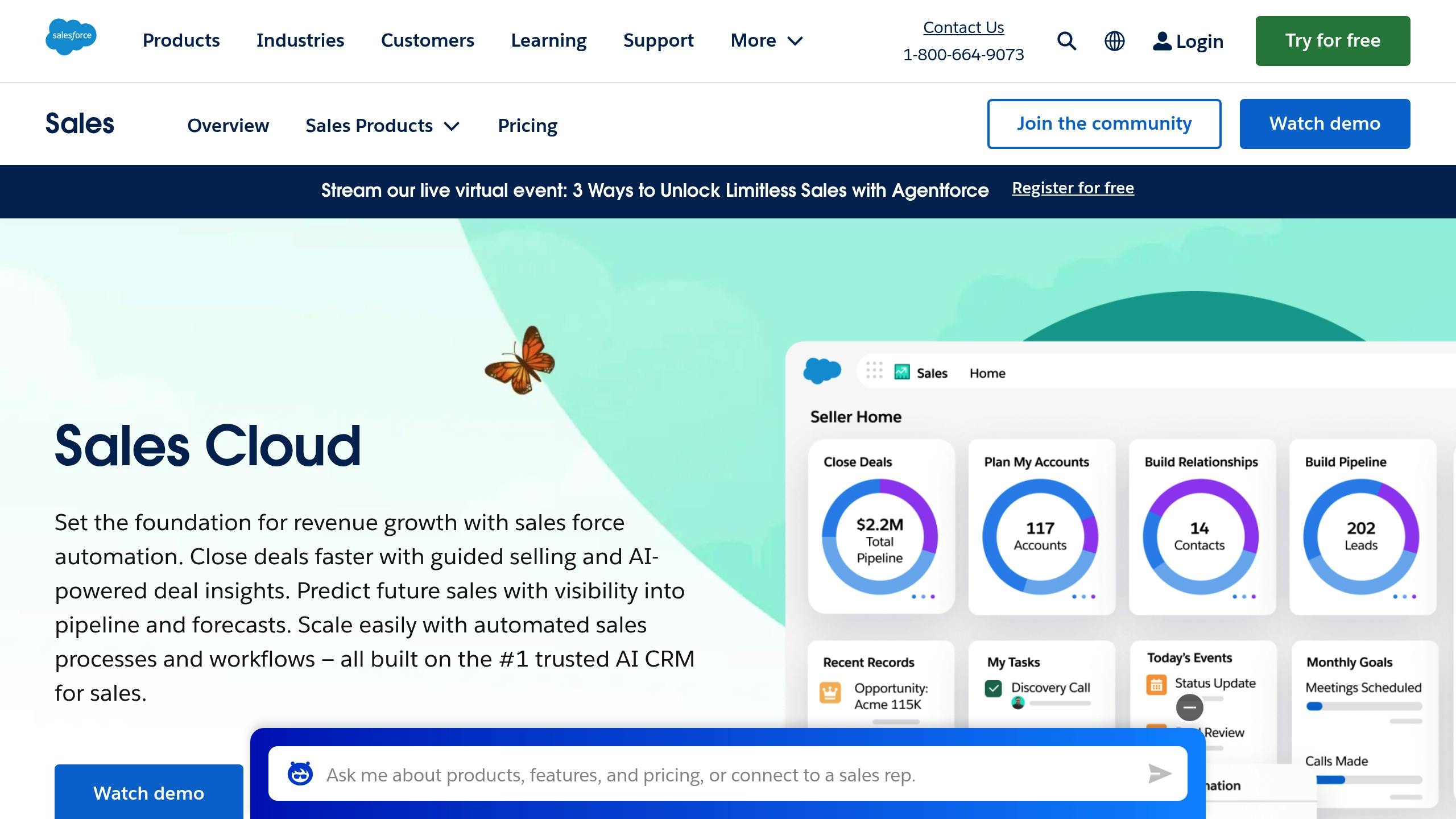Click the three dots on Plan My Accounts card
1456x819 pixels.
tap(1083, 597)
